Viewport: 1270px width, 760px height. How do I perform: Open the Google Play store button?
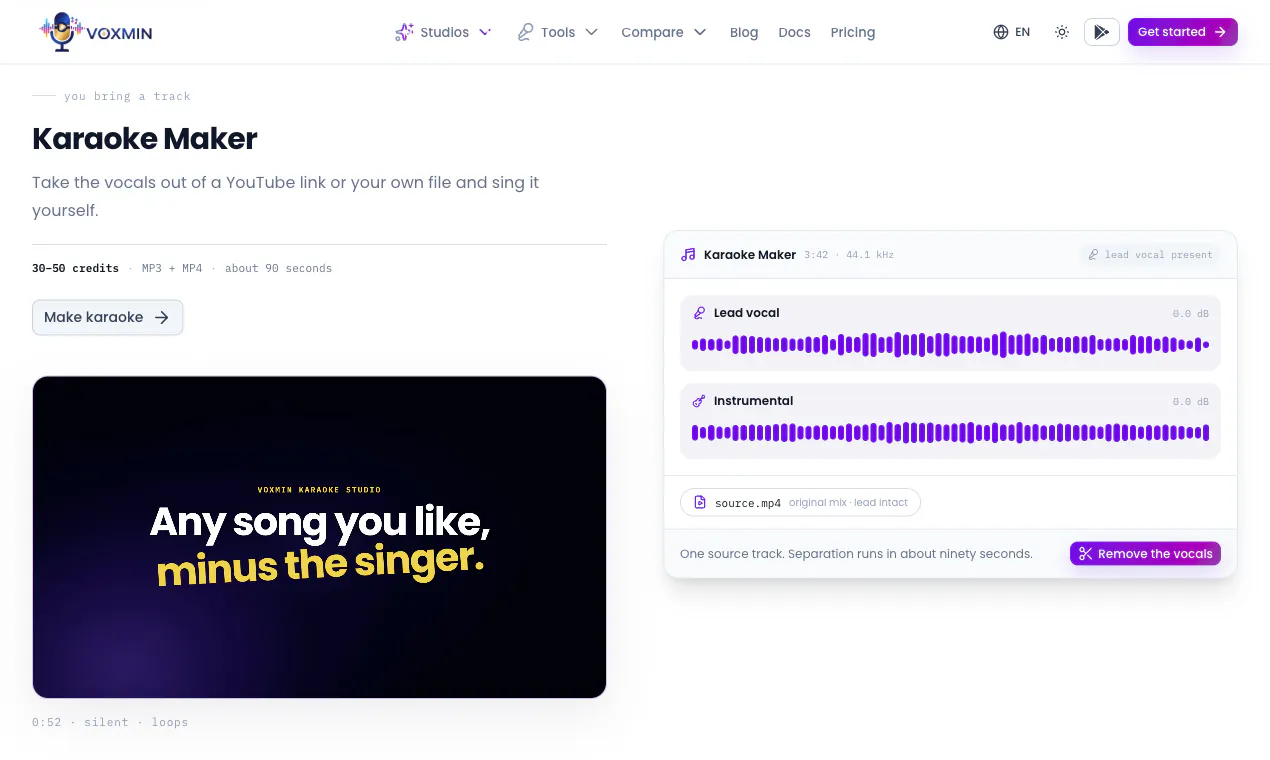(x=1101, y=32)
